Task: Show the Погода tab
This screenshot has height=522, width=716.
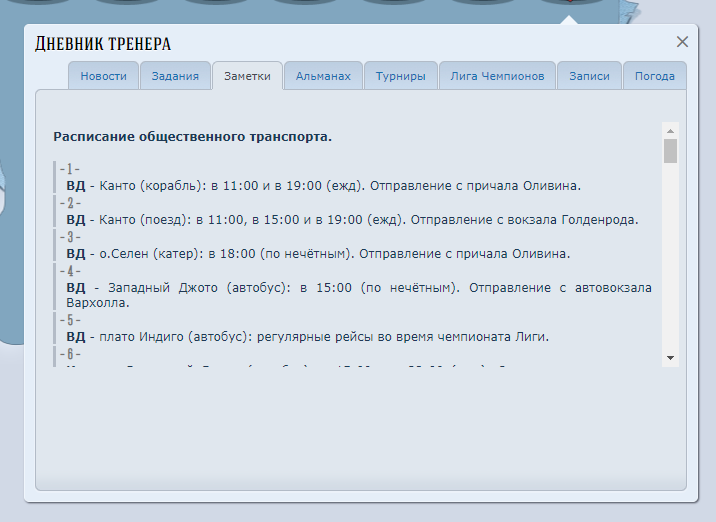Action: click(655, 76)
